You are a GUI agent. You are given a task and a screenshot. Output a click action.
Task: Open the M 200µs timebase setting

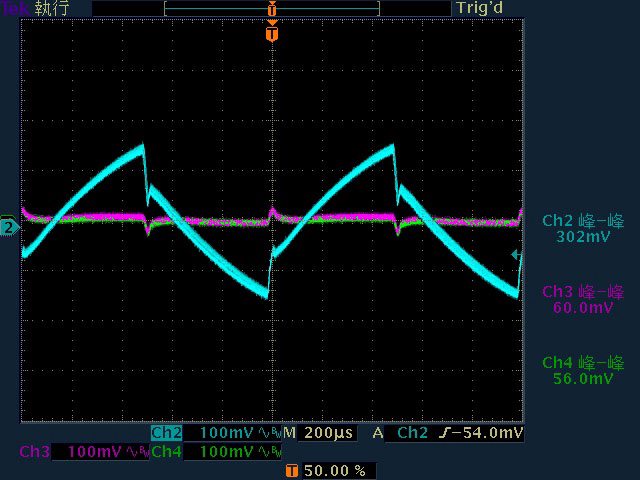point(318,433)
